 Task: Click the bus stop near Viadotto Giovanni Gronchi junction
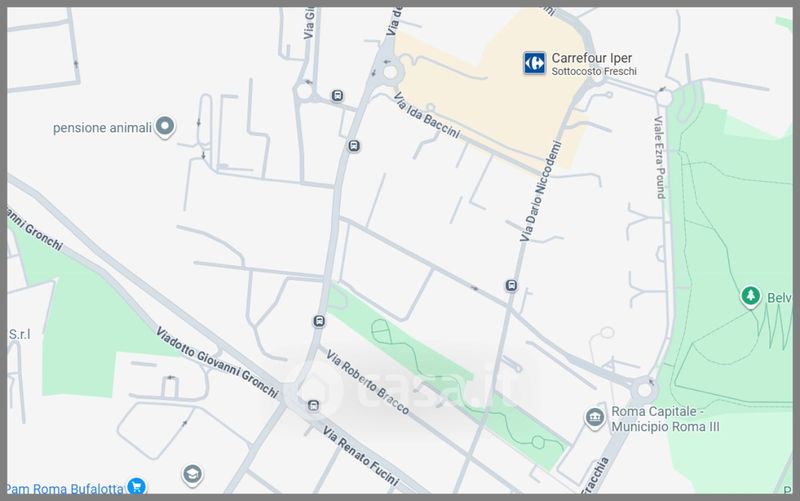tap(313, 406)
